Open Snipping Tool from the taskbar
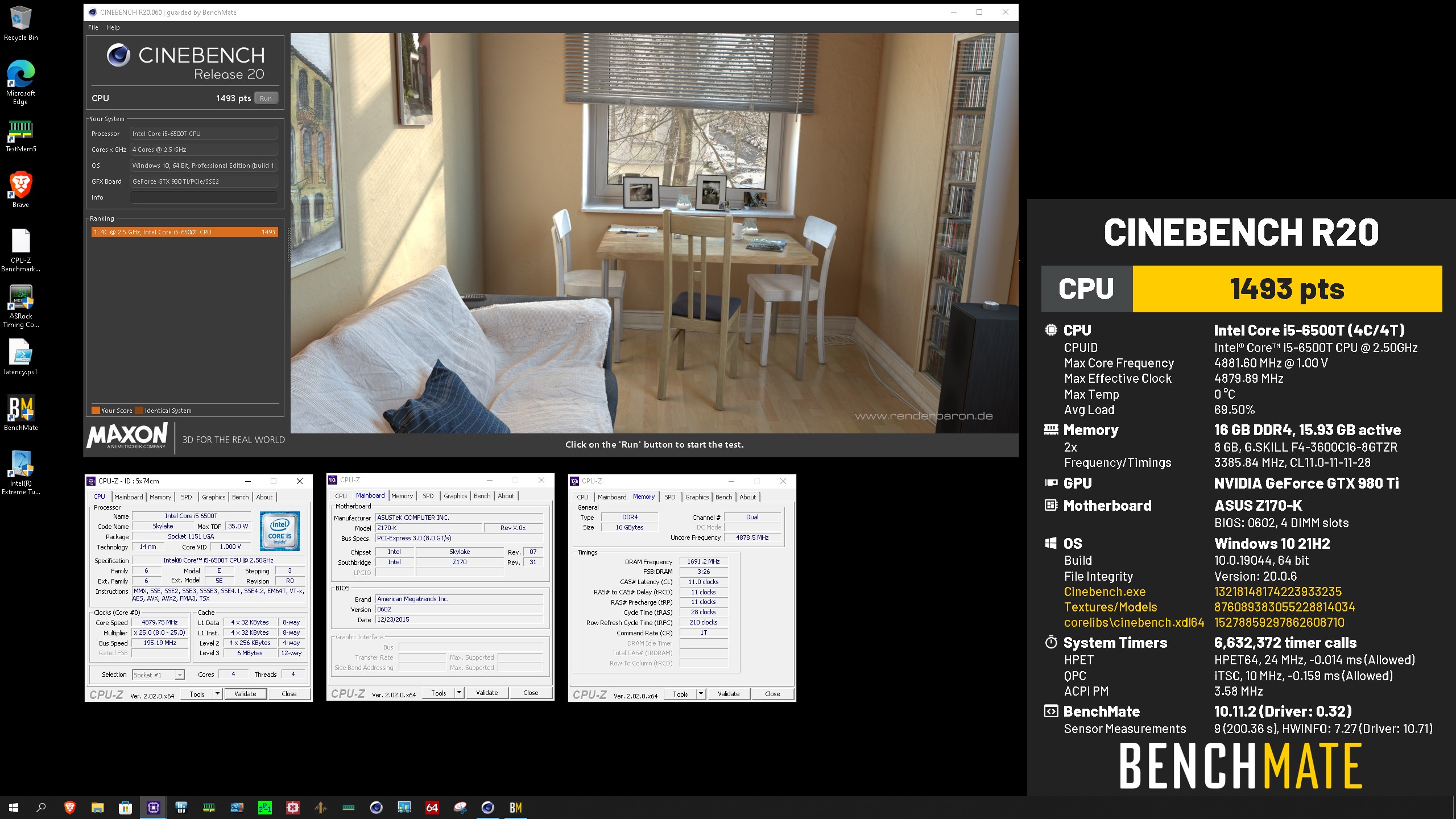The image size is (1456, 819). [460, 807]
